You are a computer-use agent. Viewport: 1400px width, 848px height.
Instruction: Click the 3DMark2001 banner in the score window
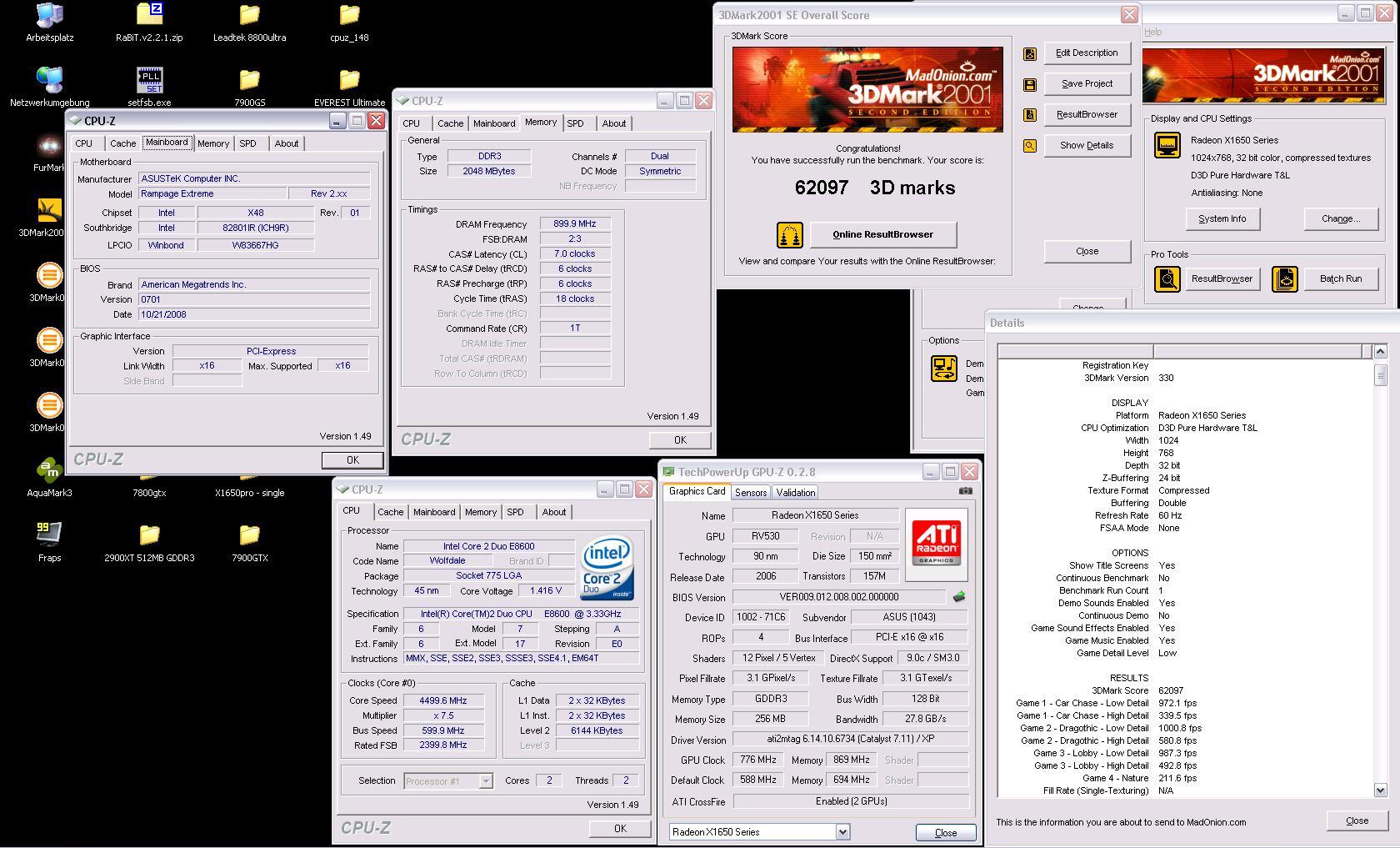[867, 89]
